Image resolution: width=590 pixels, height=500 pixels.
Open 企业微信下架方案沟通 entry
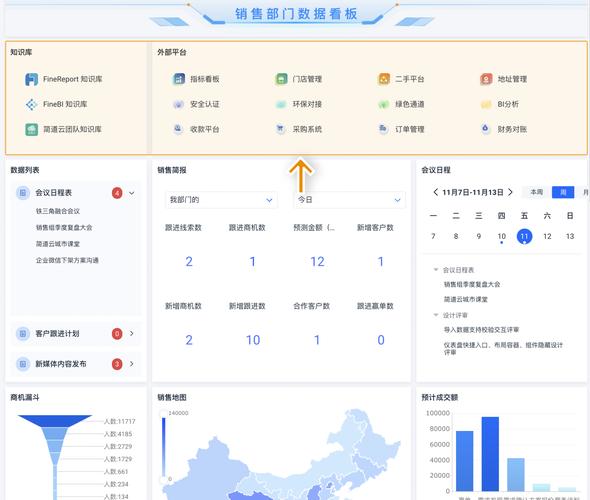click(67, 260)
